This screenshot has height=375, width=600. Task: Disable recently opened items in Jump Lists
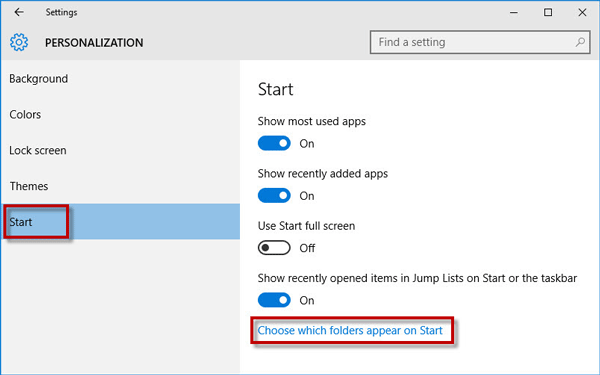tap(274, 300)
